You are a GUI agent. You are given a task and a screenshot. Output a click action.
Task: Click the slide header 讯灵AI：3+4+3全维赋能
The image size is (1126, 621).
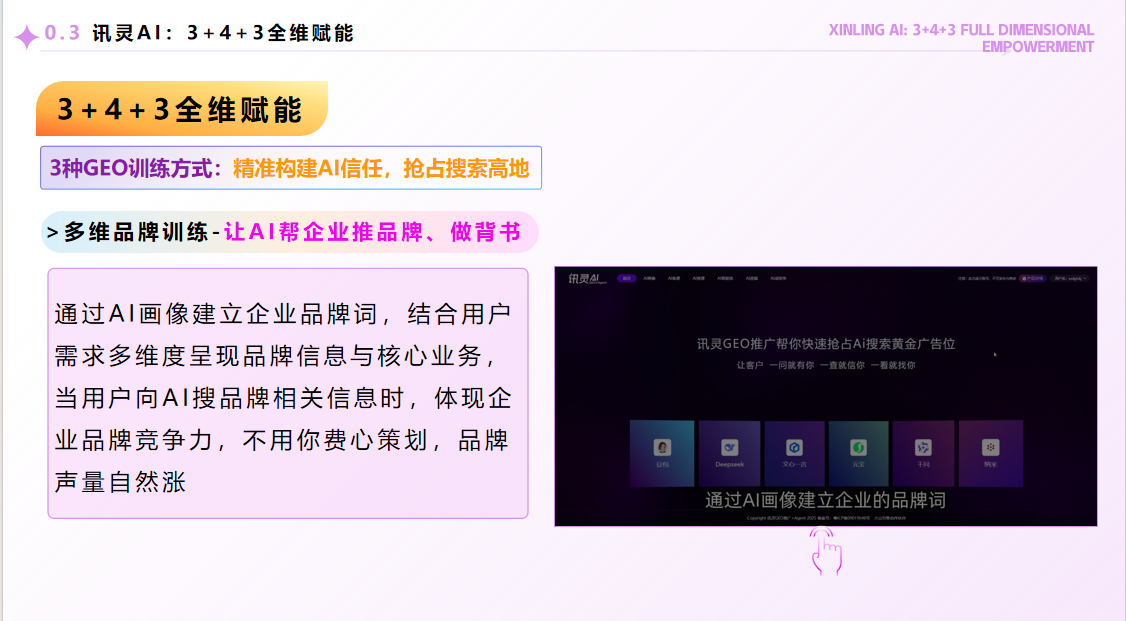click(223, 33)
